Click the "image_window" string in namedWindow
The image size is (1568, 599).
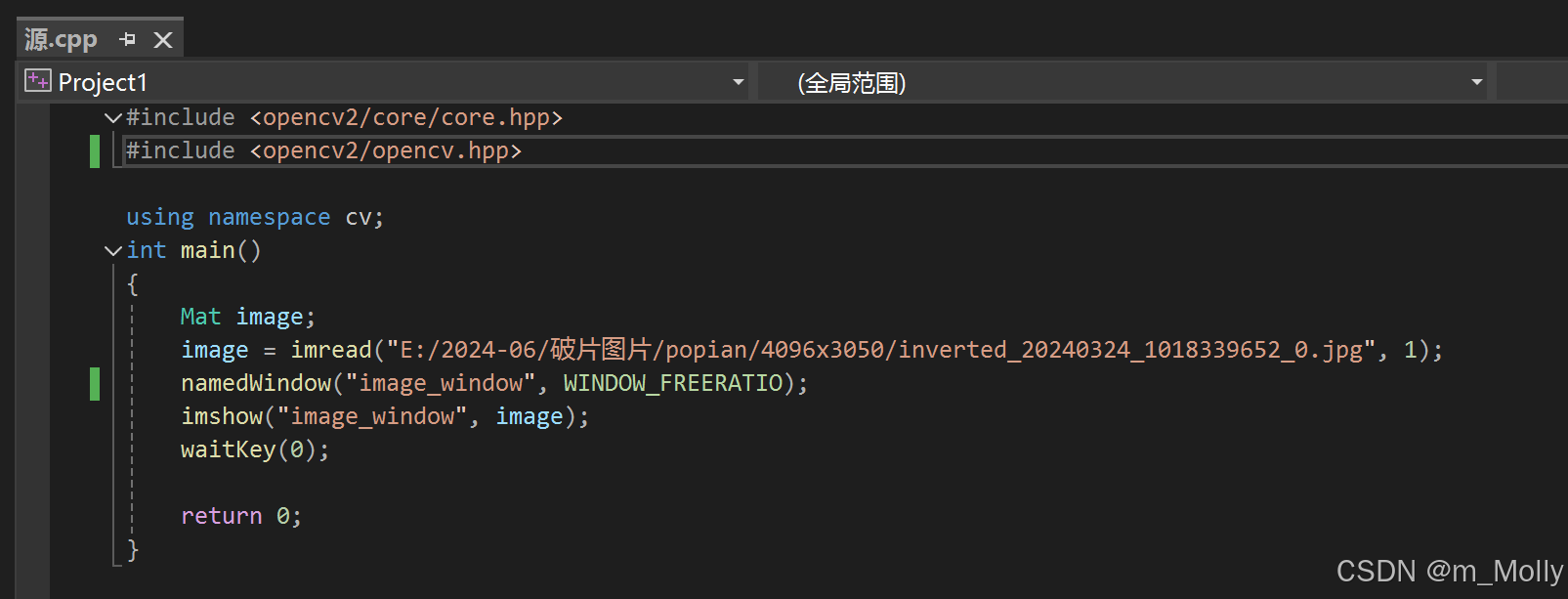pyautogui.click(x=441, y=384)
